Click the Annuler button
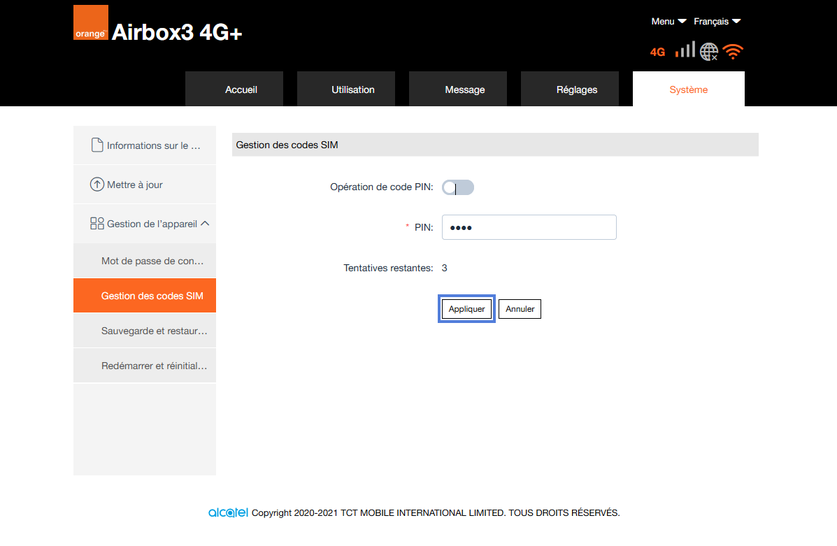The image size is (837, 546). [x=520, y=309]
